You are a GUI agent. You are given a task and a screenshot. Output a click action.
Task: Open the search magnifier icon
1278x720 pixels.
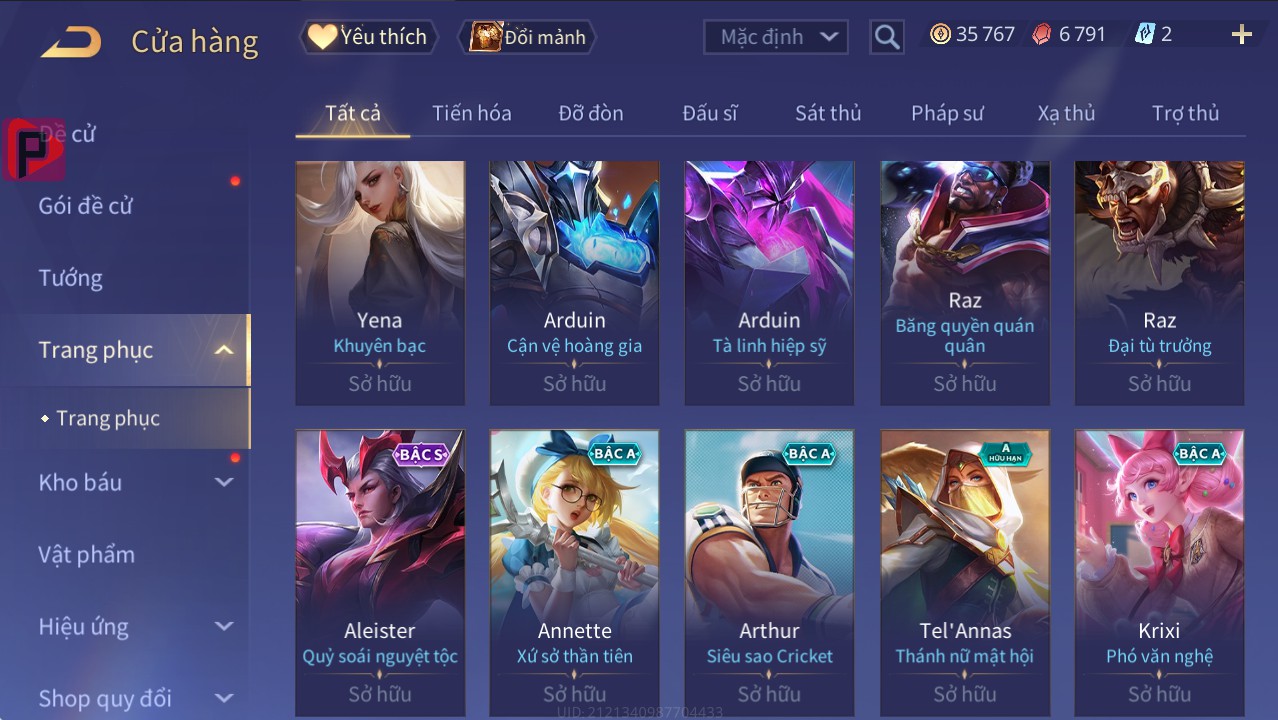(x=886, y=37)
